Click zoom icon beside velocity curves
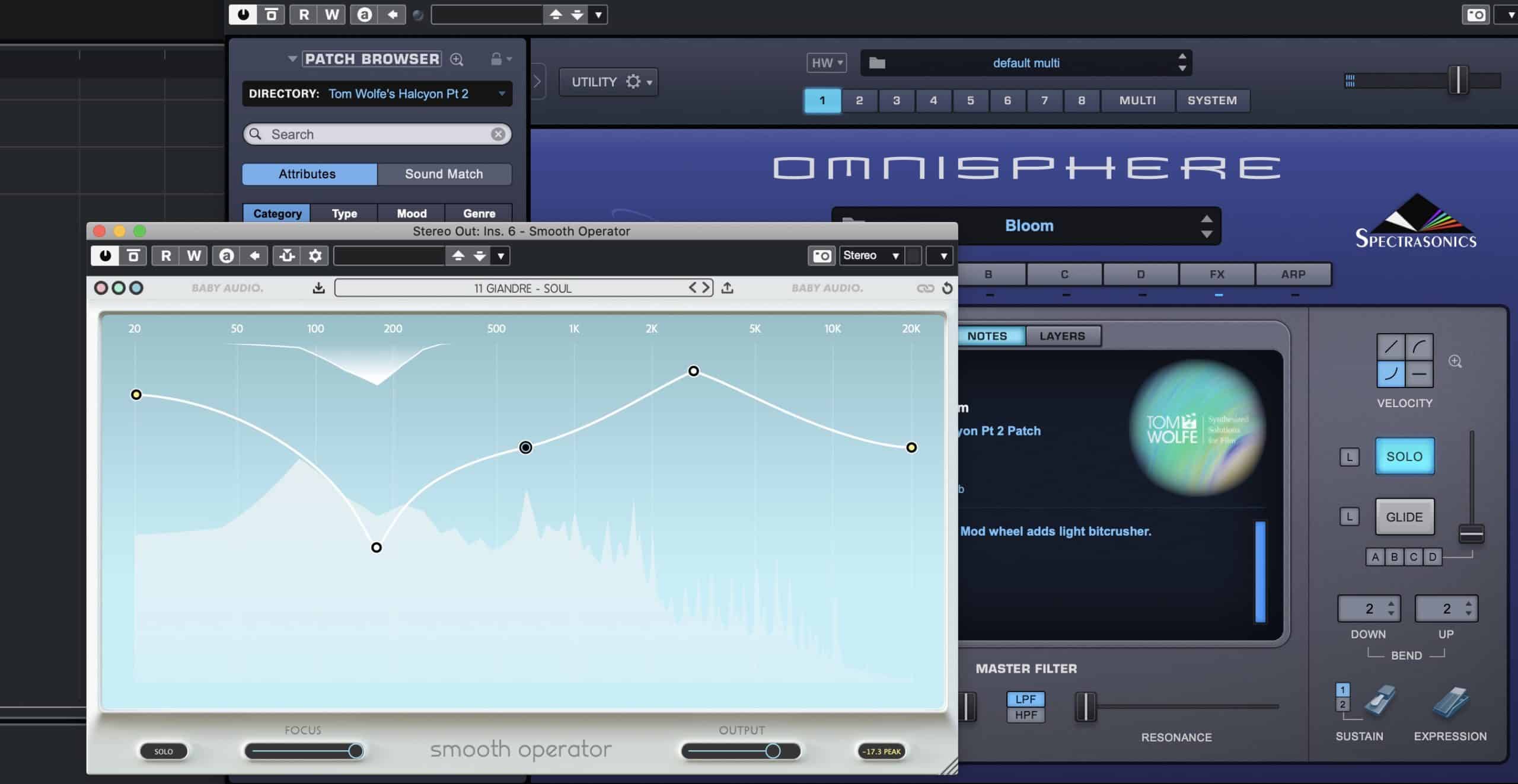Image resolution: width=1518 pixels, height=784 pixels. click(1455, 361)
